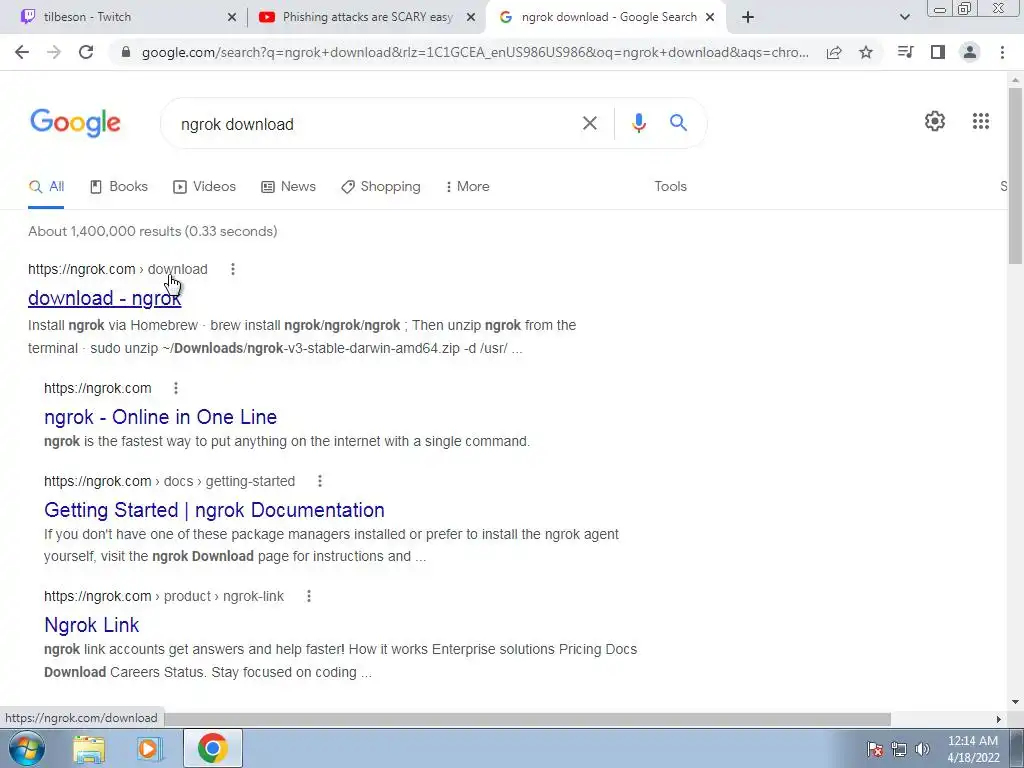1024x768 pixels.
Task: Open 'ngrok - Online in One Line' result
Action: coord(160,417)
